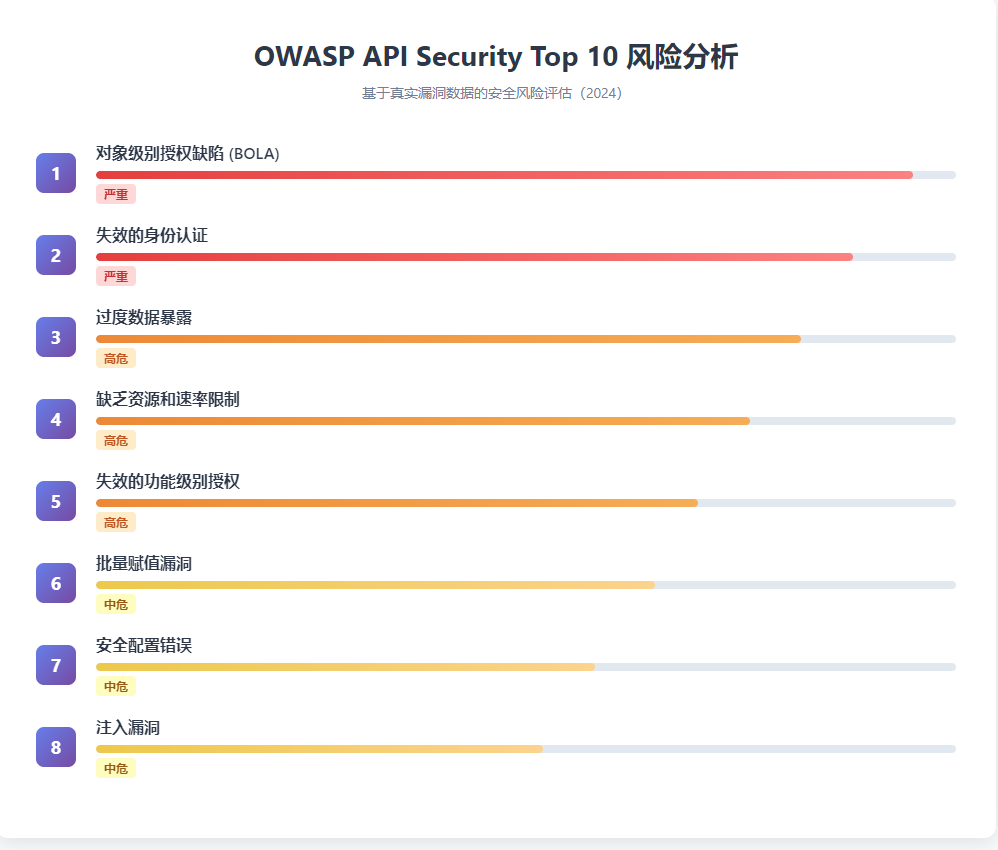Click the number 1 rank badge
Image resolution: width=998 pixels, height=850 pixels.
click(x=56, y=173)
